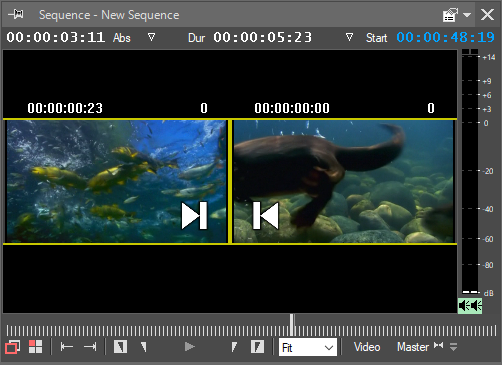This screenshot has width=502, height=365.
Task: Open the panel properties icon in title bar
Action: point(450,15)
